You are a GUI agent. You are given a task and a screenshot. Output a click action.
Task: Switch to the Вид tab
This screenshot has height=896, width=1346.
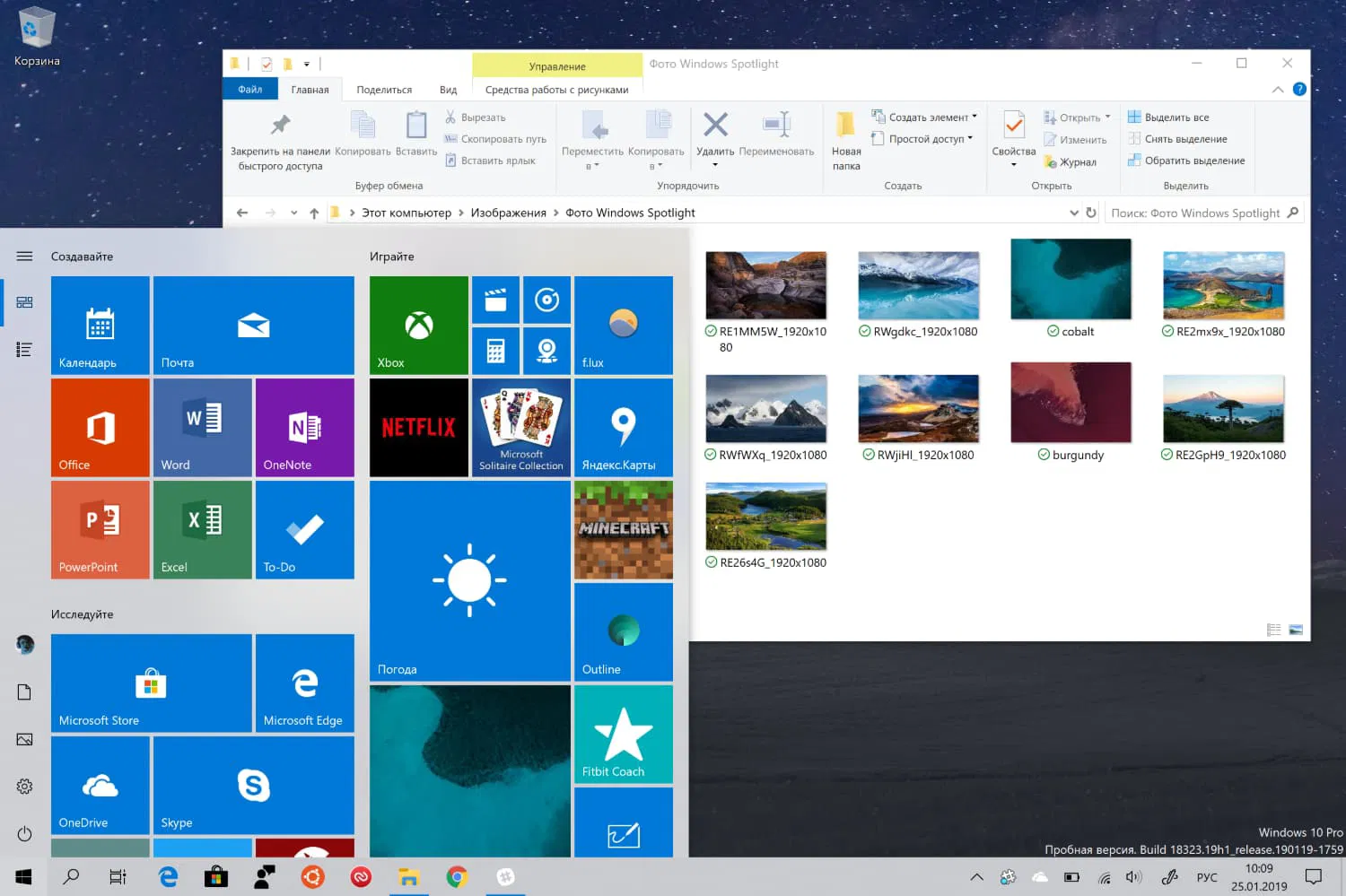(x=449, y=89)
